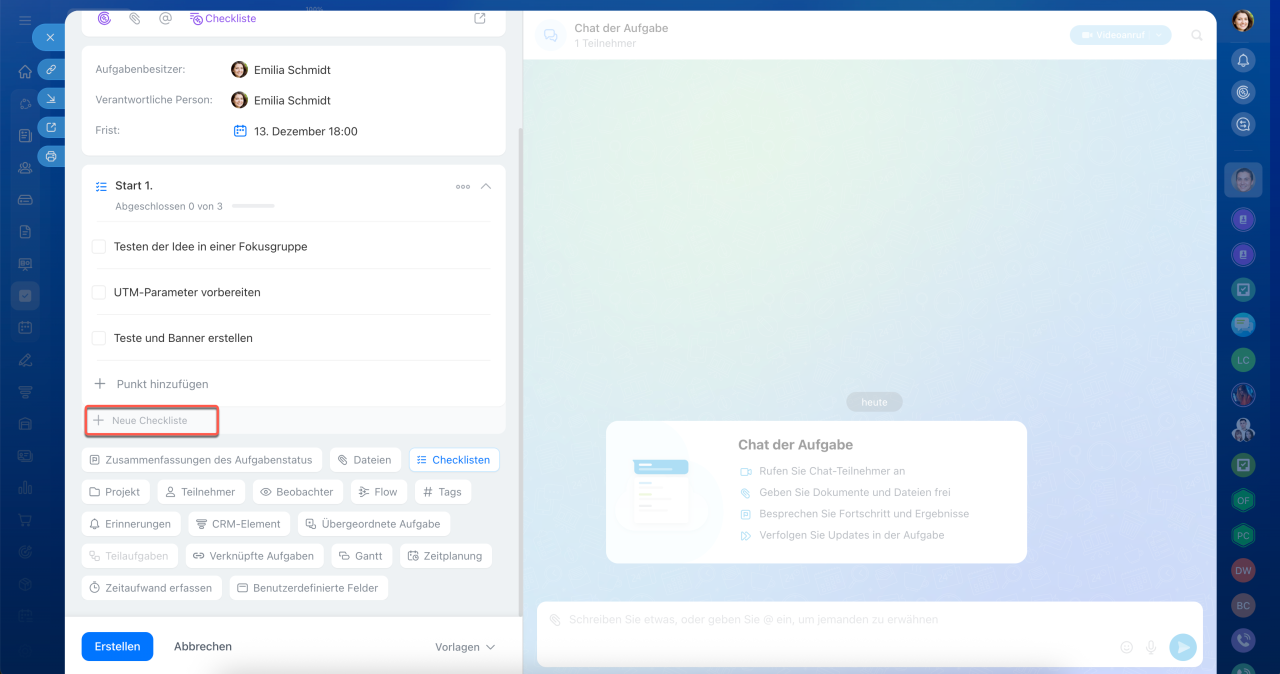Close the task slider with the X button
Screen dimensions: 1280x674
pos(50,37)
